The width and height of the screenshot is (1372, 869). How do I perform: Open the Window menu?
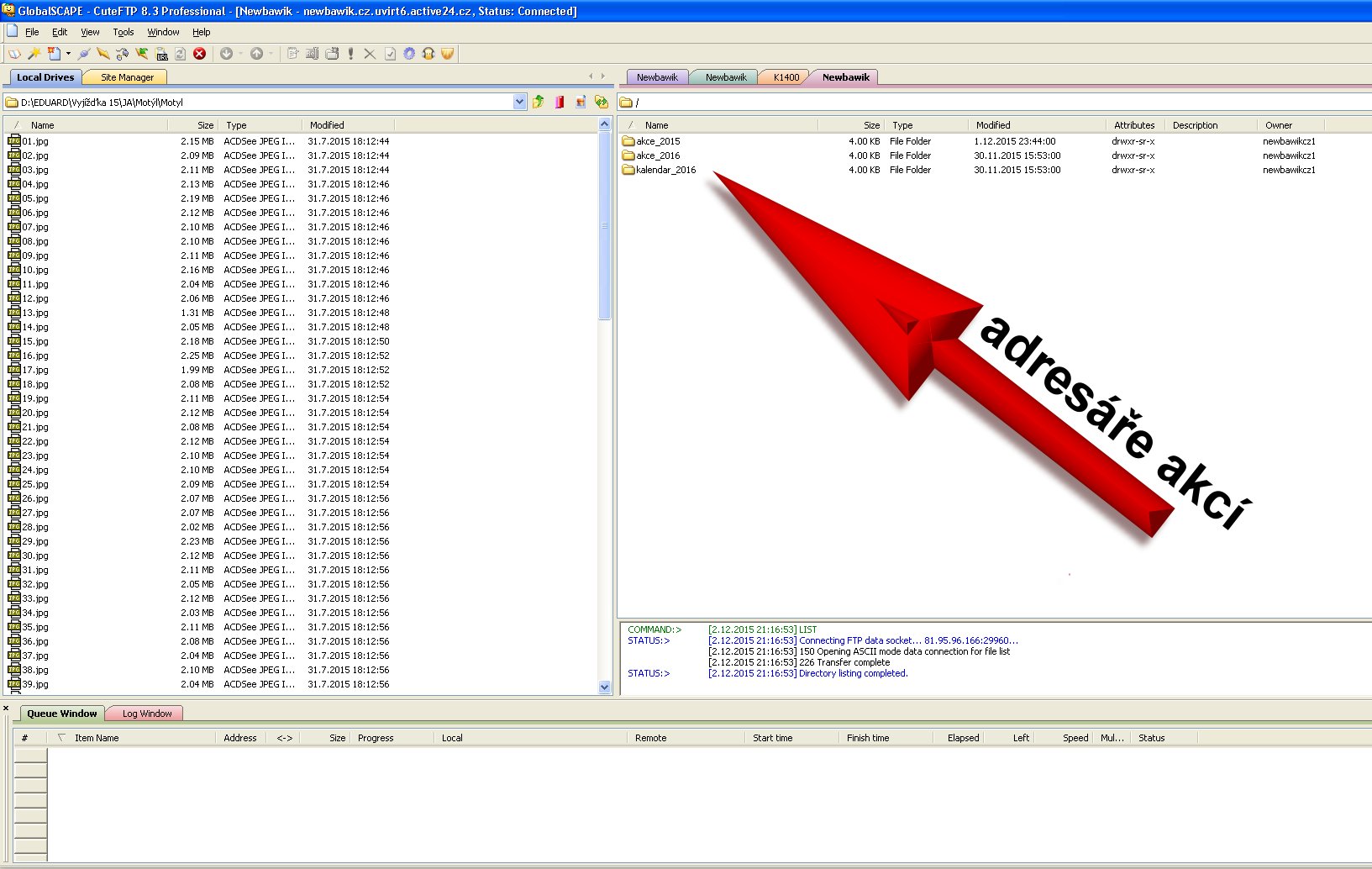(163, 32)
